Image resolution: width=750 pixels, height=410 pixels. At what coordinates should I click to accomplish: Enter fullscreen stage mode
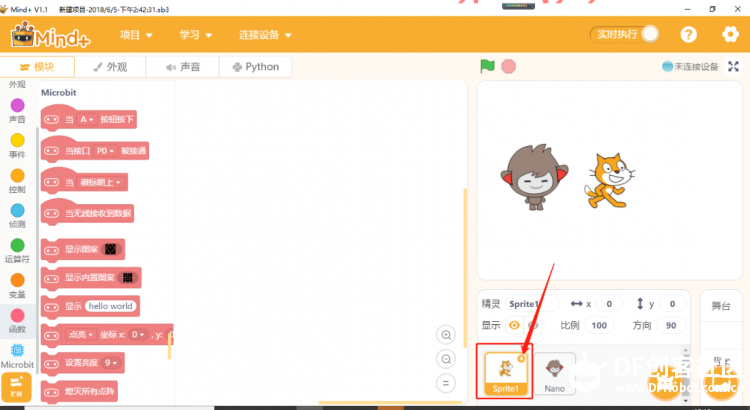[733, 66]
